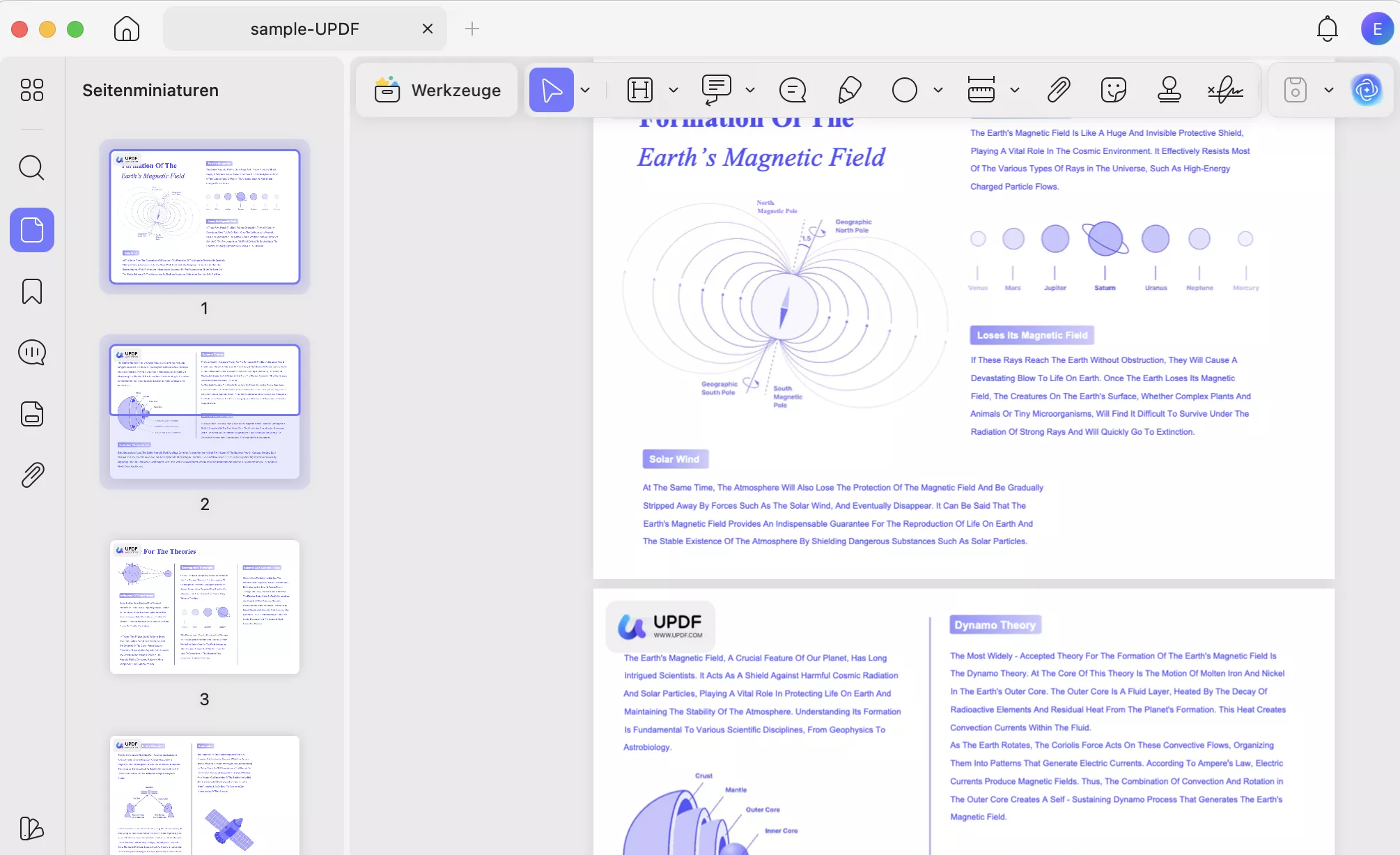
Task: Click the attachment paperclip in toolbar
Action: tap(1058, 90)
